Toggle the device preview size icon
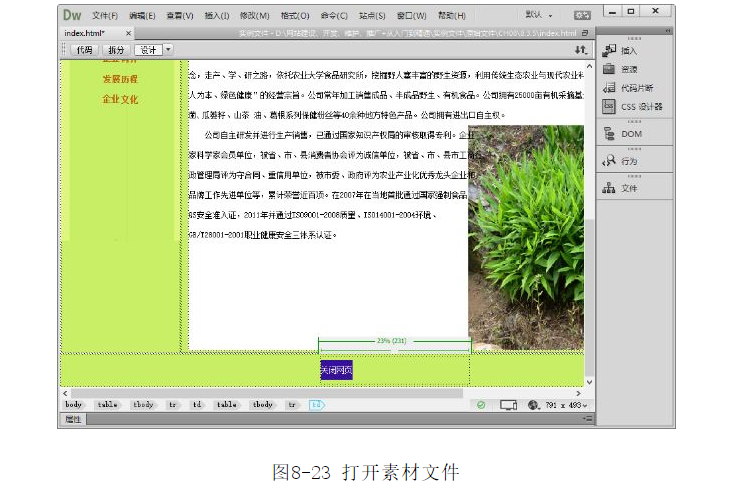Image resolution: width=744 pixels, height=486 pixels. (x=508, y=405)
